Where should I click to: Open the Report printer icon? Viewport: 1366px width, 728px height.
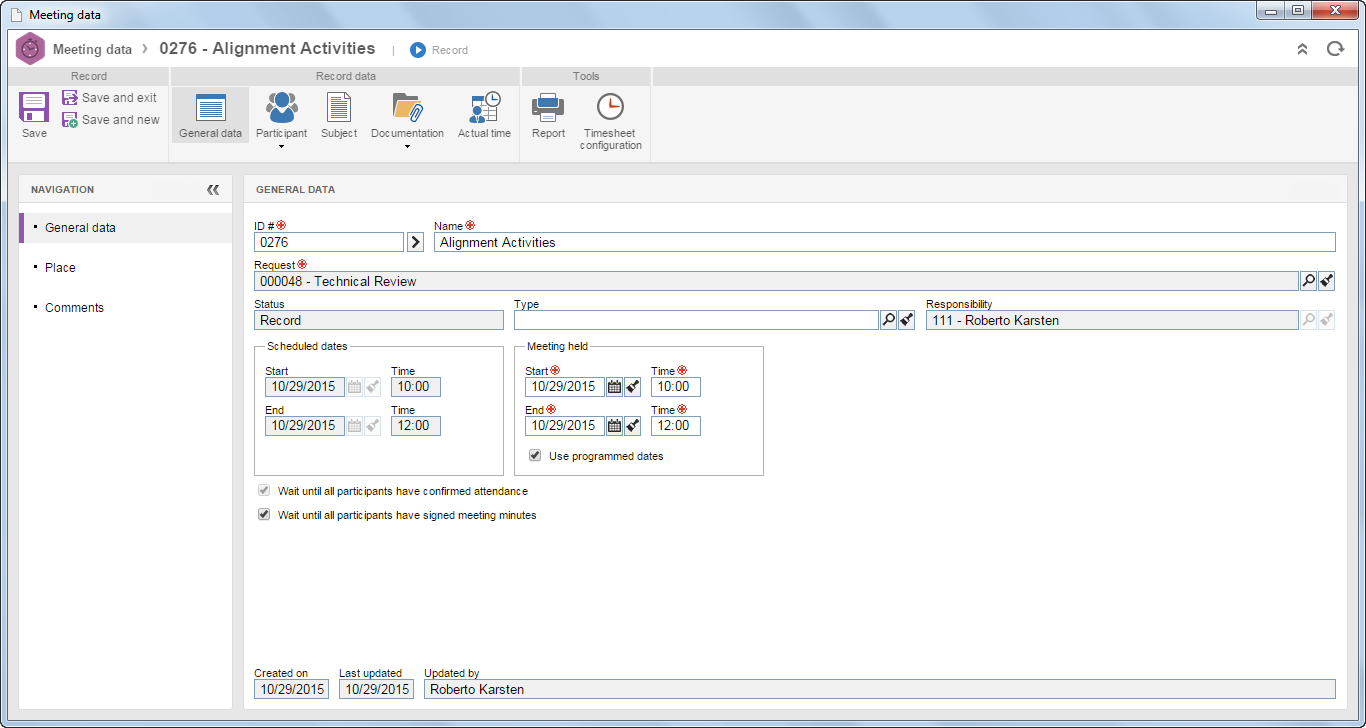[548, 107]
